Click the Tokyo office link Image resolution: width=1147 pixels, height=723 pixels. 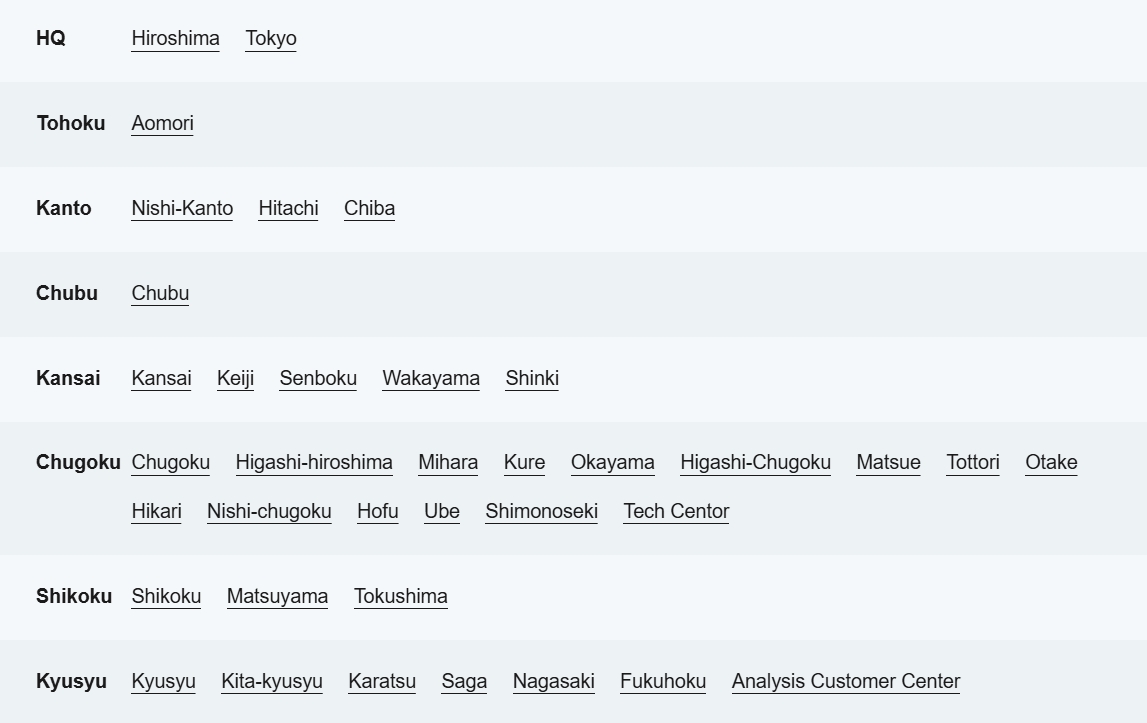tap(271, 38)
